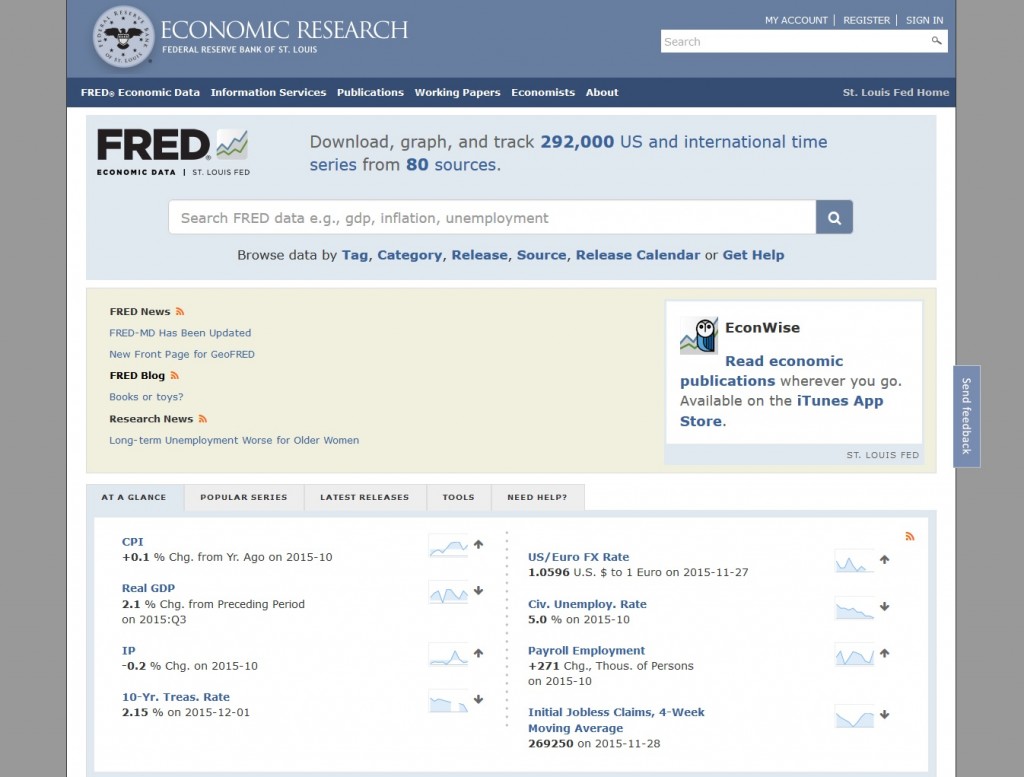Browse data by Source

541,255
